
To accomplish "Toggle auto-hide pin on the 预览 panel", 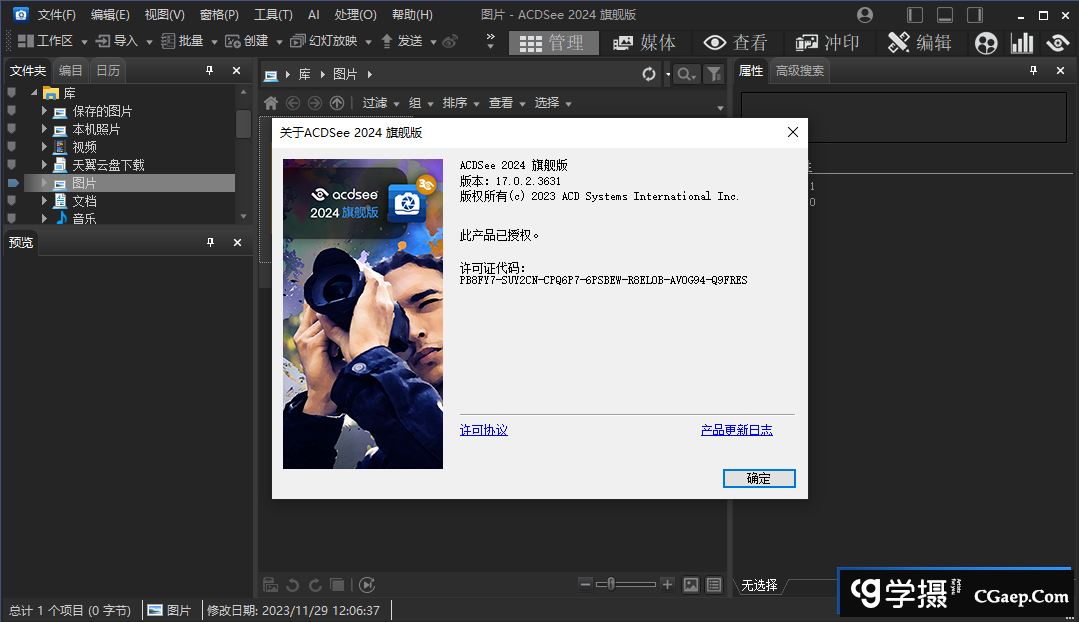I will click(x=210, y=242).
